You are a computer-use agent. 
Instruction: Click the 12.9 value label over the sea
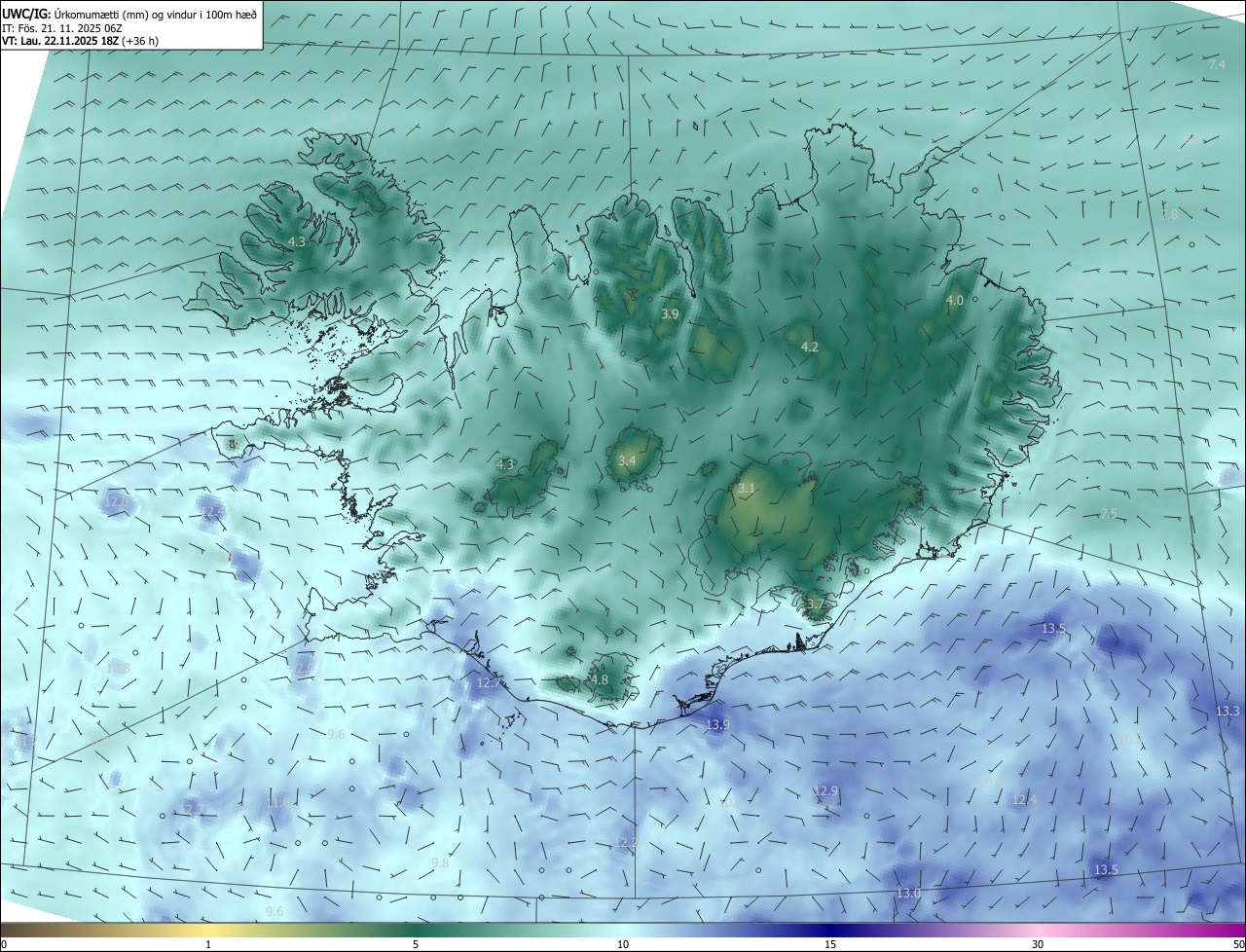tap(826, 791)
